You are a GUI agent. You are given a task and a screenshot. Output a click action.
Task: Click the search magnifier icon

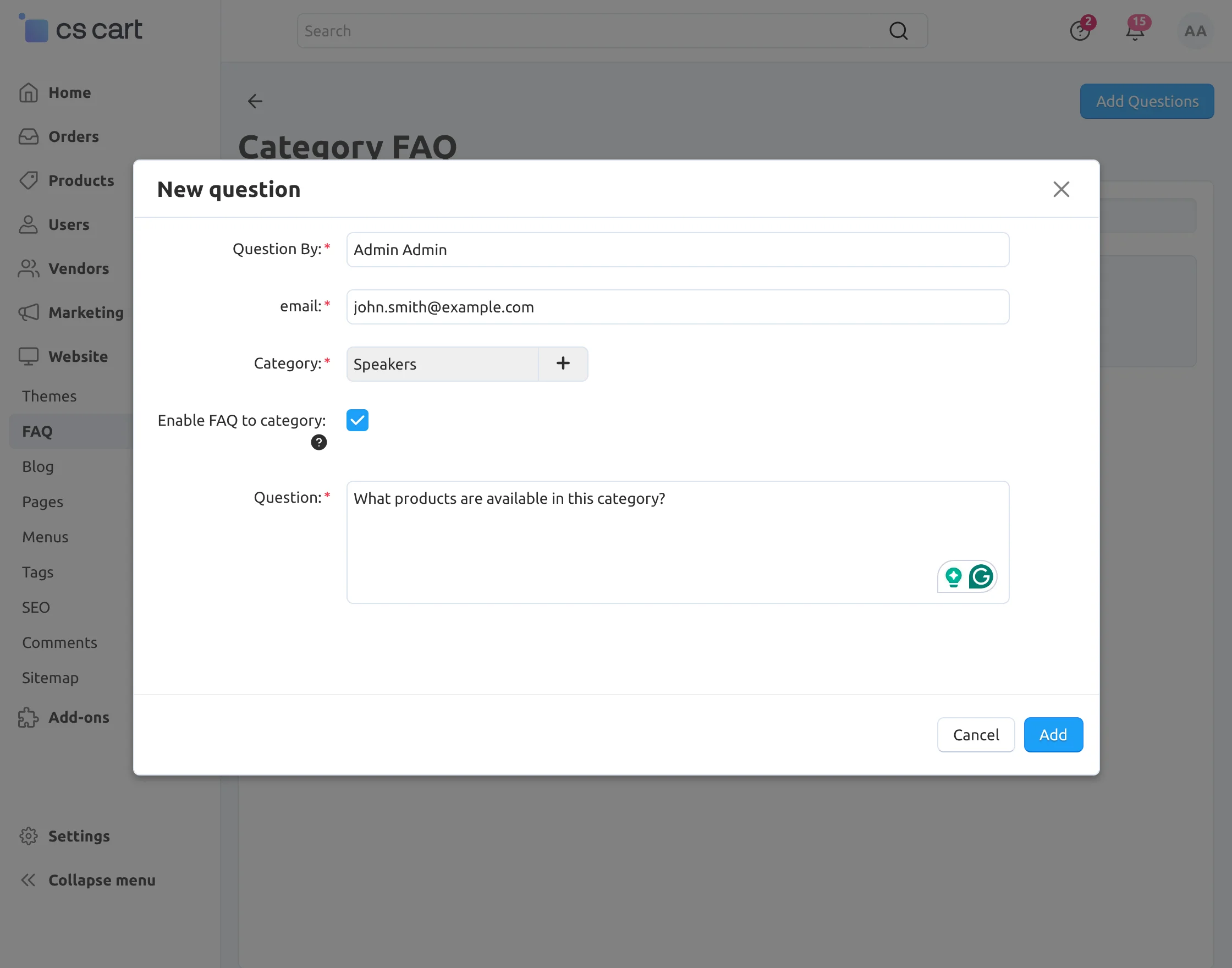(898, 31)
